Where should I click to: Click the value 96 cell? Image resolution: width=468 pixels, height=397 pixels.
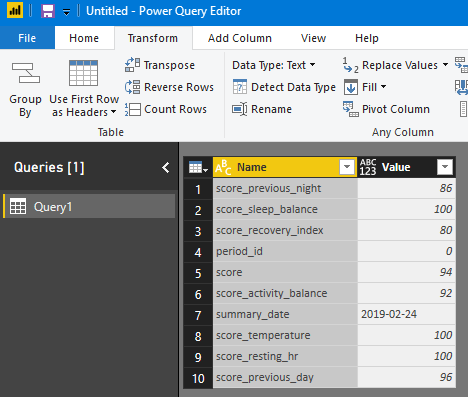pyautogui.click(x=406, y=377)
